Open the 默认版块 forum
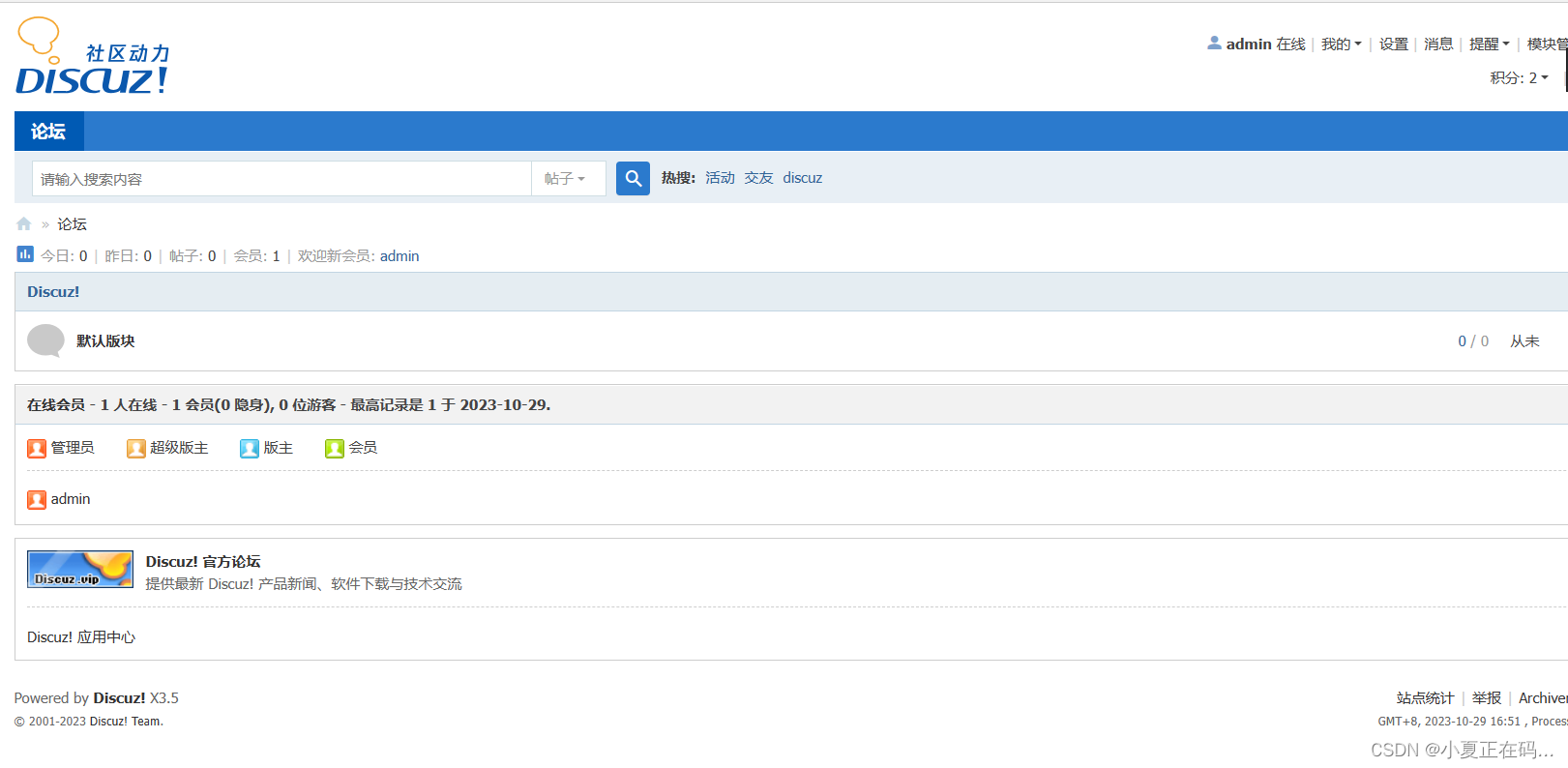This screenshot has width=1568, height=768. pos(105,341)
